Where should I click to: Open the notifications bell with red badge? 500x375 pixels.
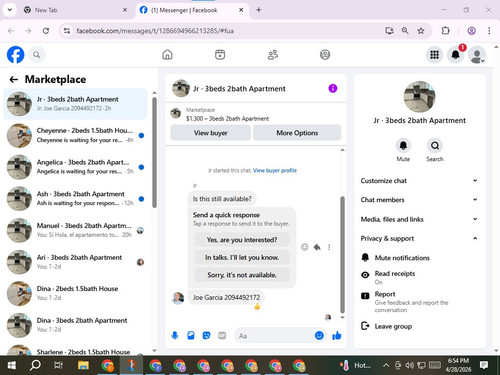[456, 55]
